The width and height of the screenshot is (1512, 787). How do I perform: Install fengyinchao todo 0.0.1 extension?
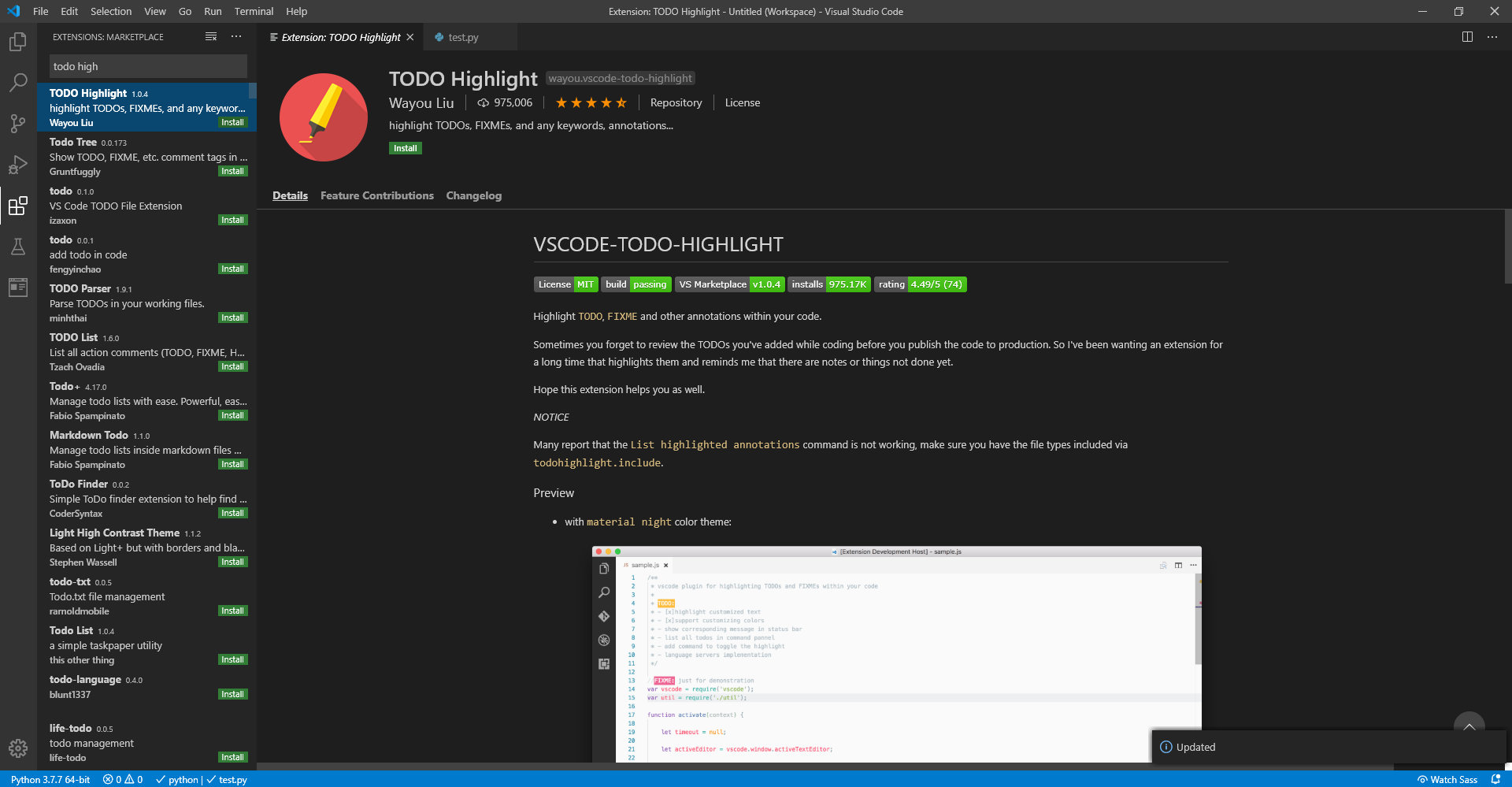click(232, 269)
